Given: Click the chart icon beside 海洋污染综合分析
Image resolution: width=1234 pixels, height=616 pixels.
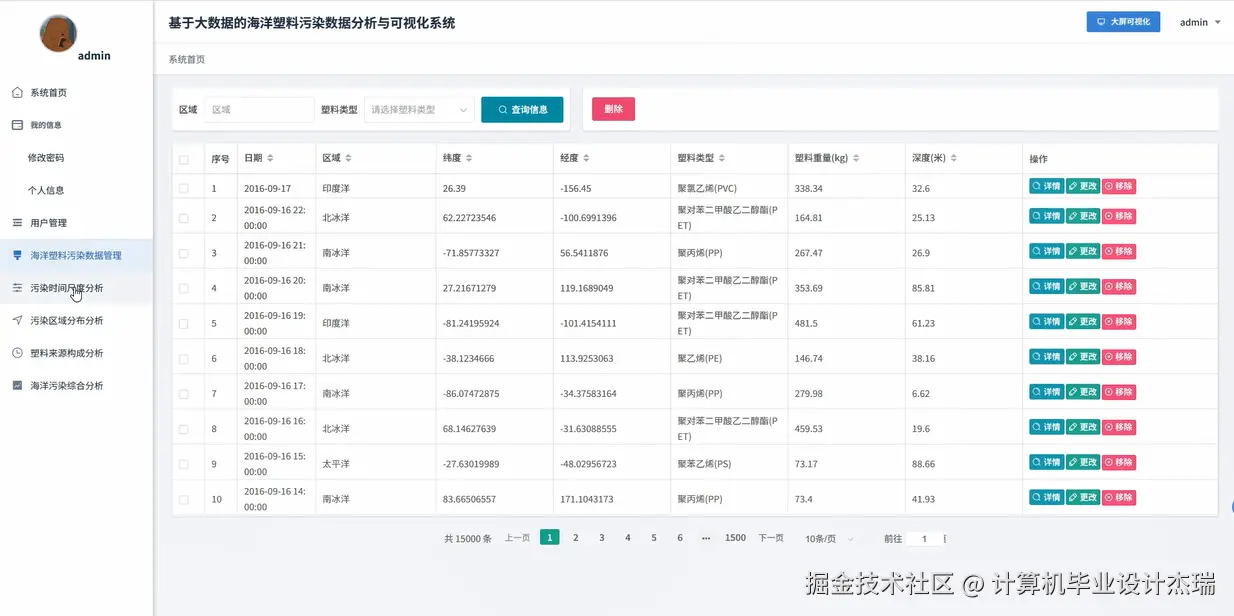Looking at the screenshot, I should [x=17, y=385].
